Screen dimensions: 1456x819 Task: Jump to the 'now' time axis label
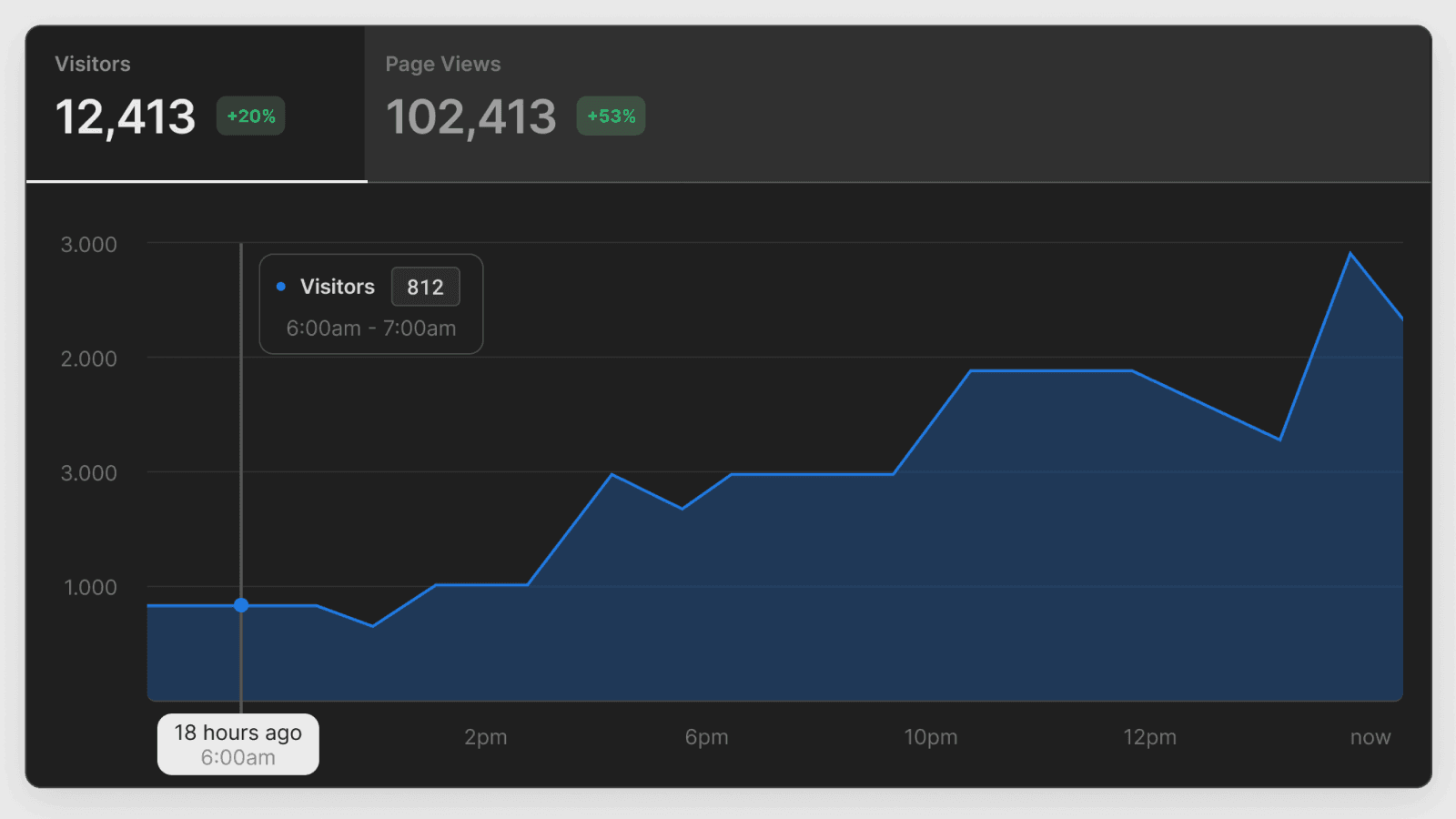tap(1370, 737)
